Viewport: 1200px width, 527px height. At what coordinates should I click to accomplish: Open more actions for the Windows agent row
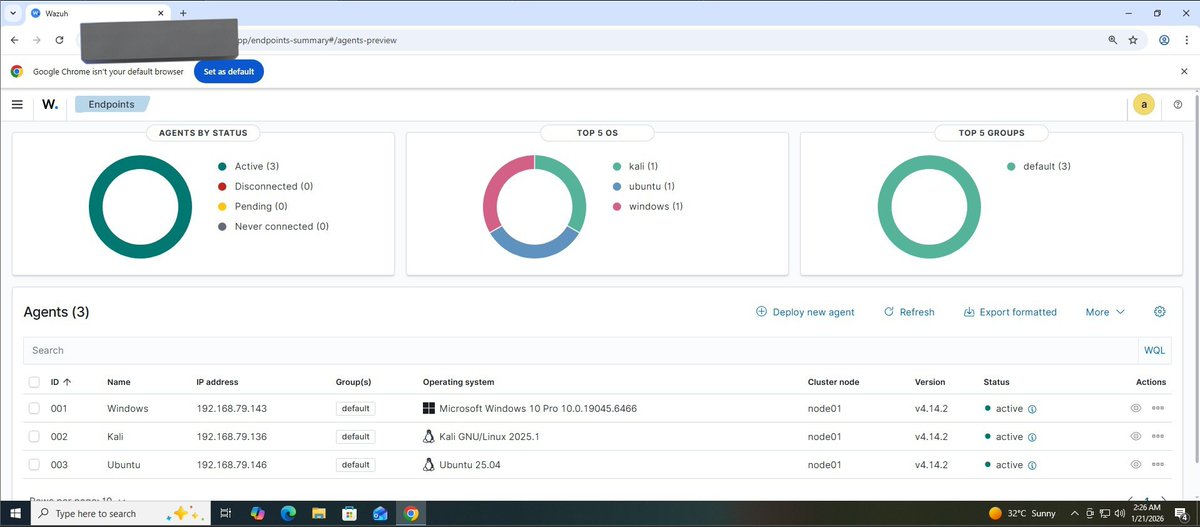point(1158,408)
